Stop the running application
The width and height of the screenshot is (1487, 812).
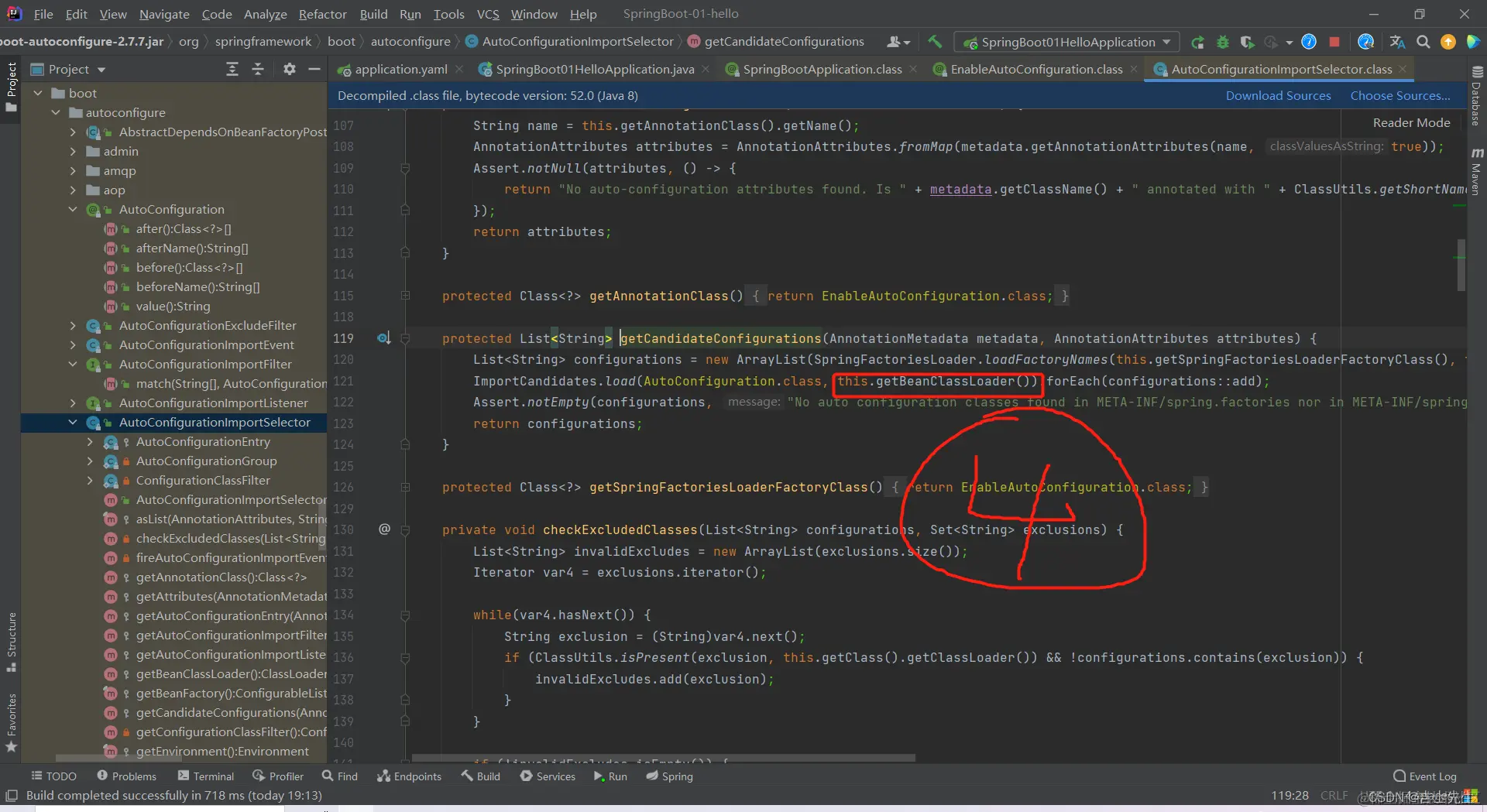[1334, 42]
